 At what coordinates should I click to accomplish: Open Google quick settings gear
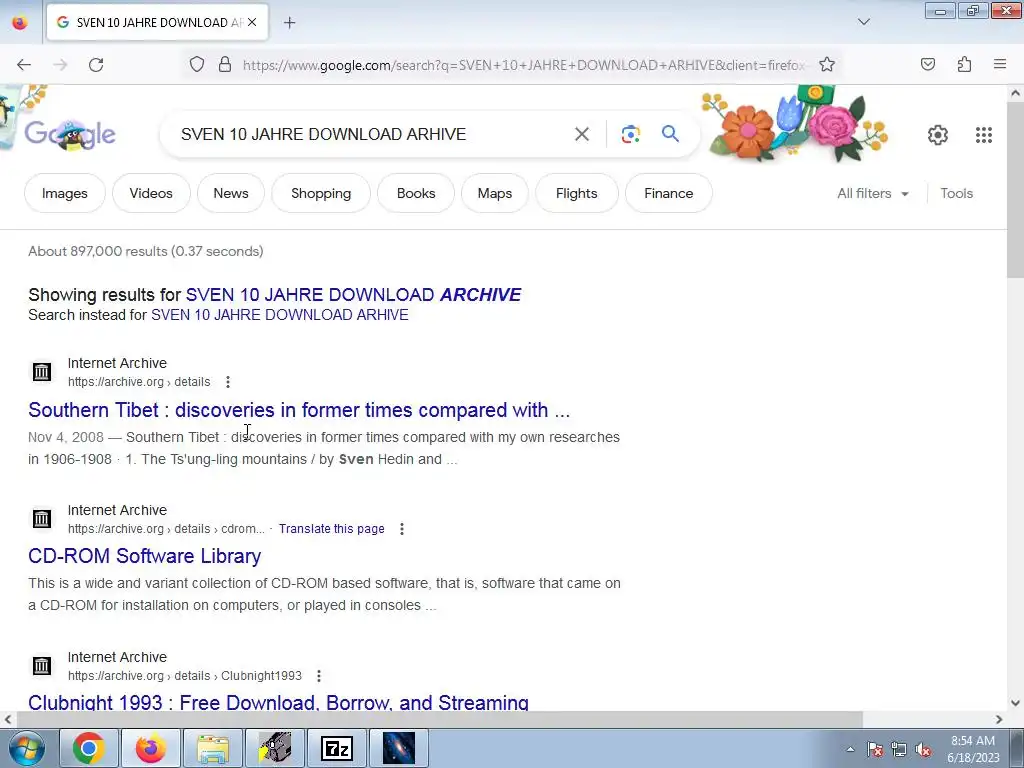coord(938,135)
